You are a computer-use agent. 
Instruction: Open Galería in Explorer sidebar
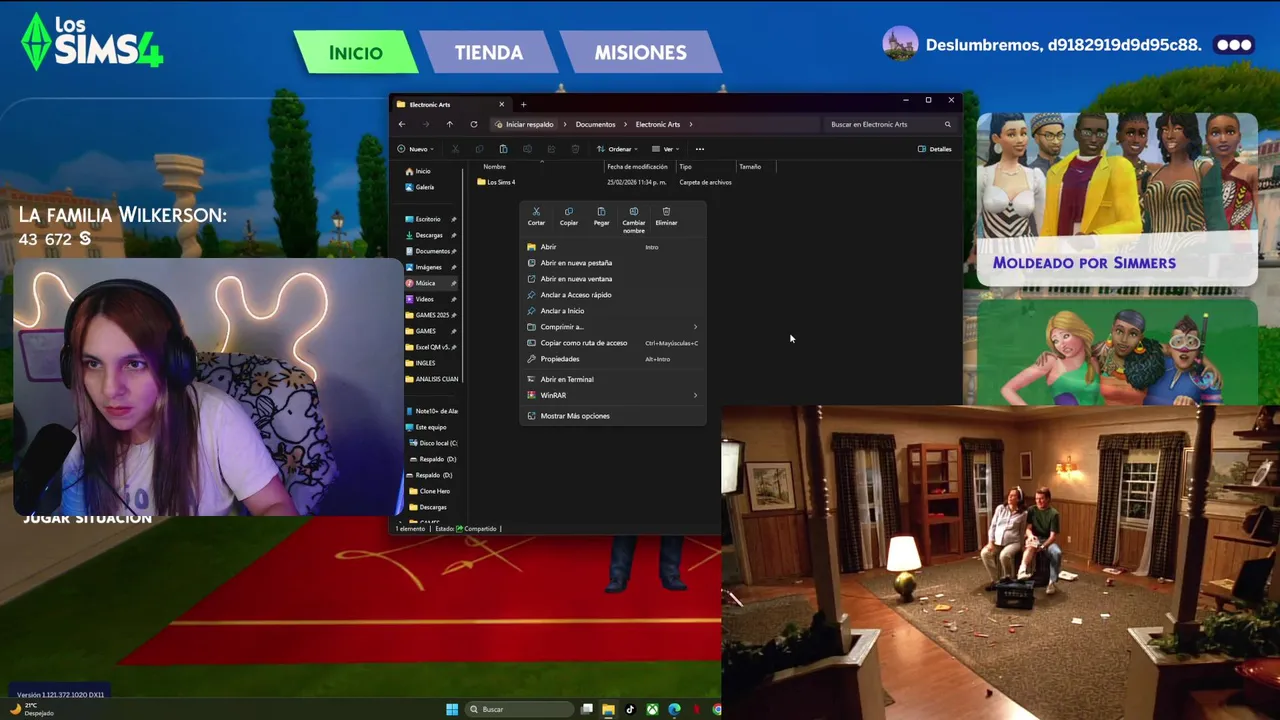[x=420, y=187]
